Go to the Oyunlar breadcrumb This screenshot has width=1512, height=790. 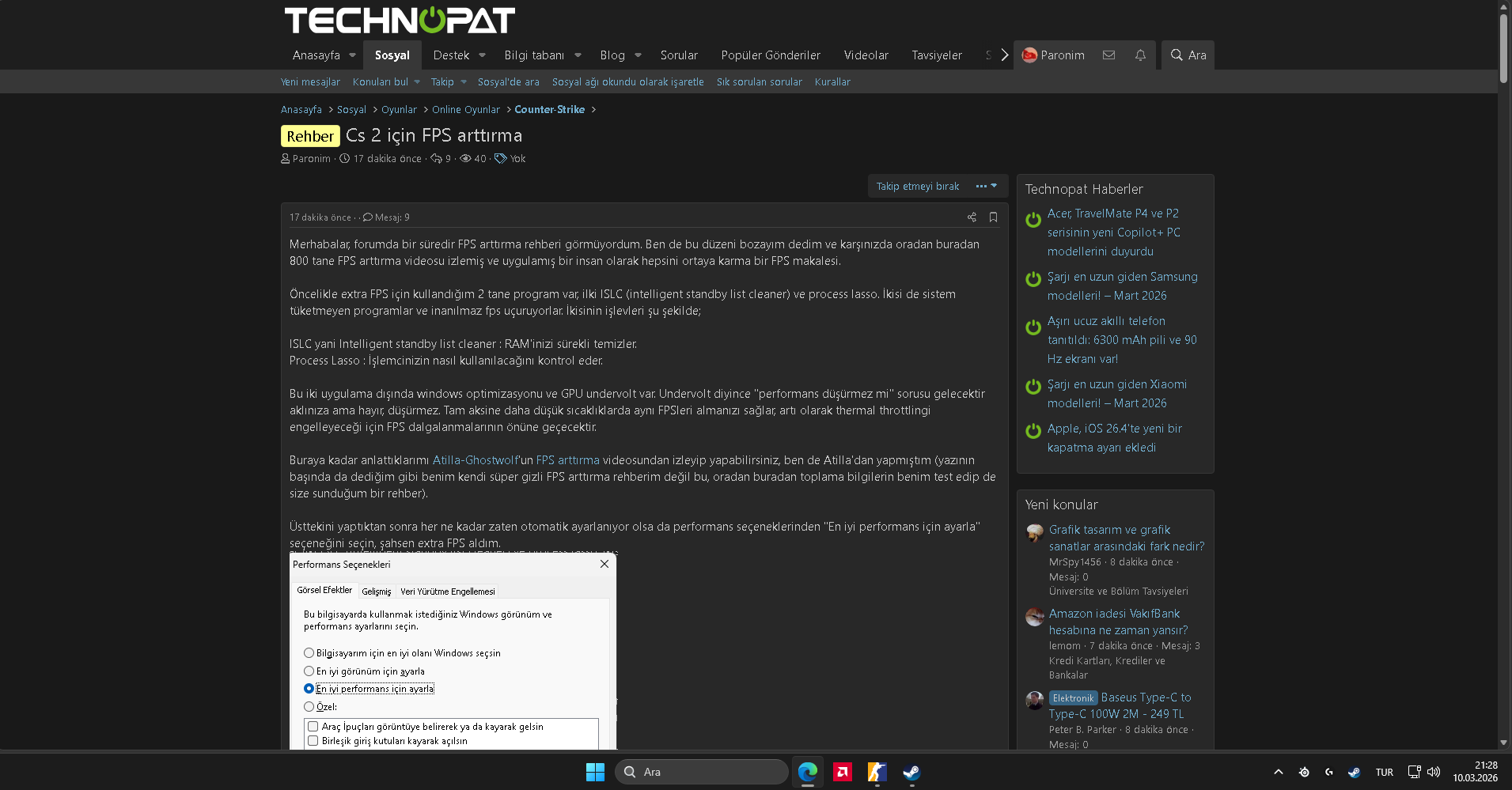pos(399,110)
